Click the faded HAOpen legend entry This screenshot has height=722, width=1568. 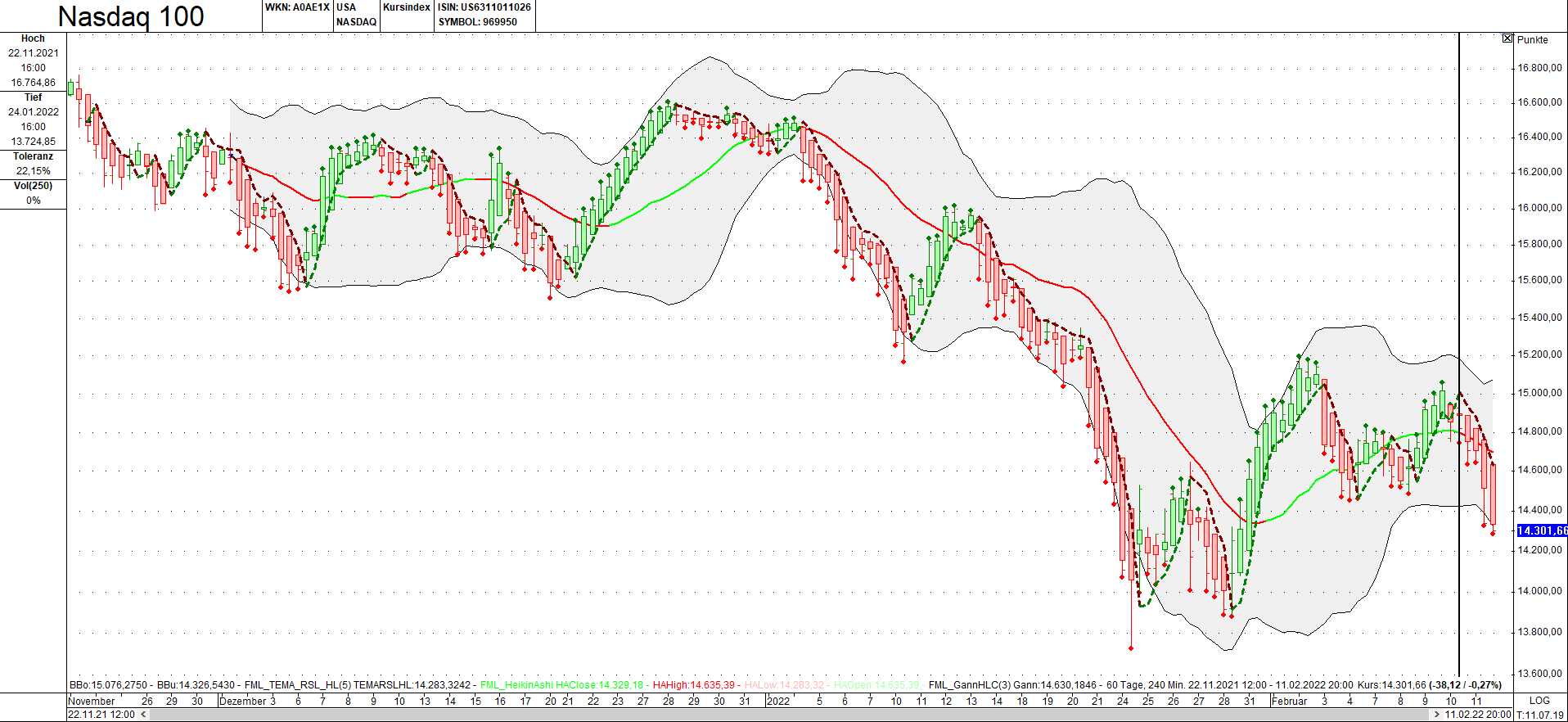876,685
